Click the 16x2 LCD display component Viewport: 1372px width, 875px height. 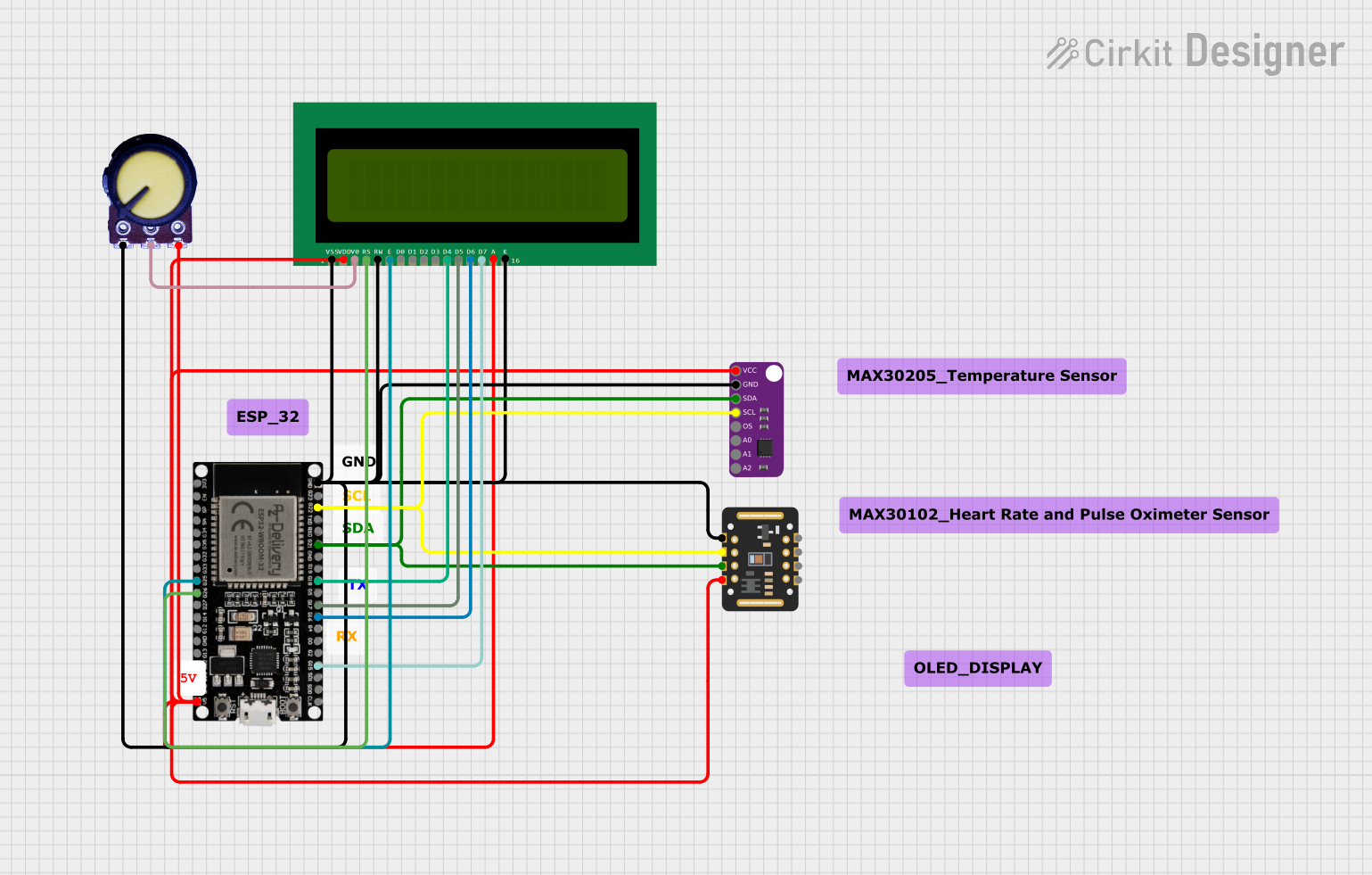point(475,184)
